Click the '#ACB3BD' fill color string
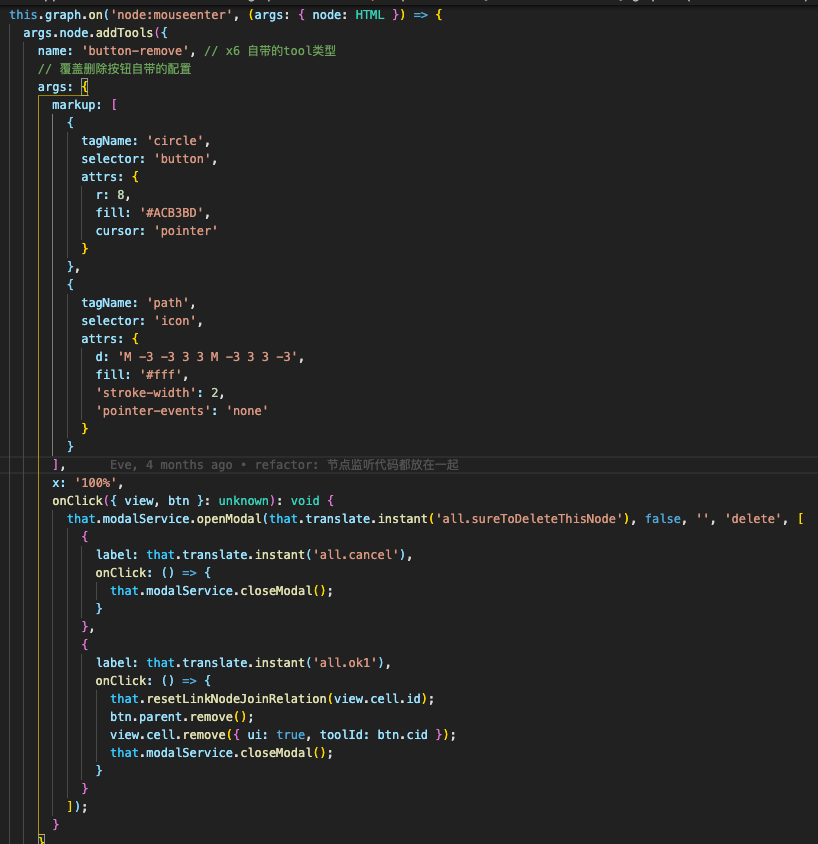The height and width of the screenshot is (844, 818). [x=171, y=213]
